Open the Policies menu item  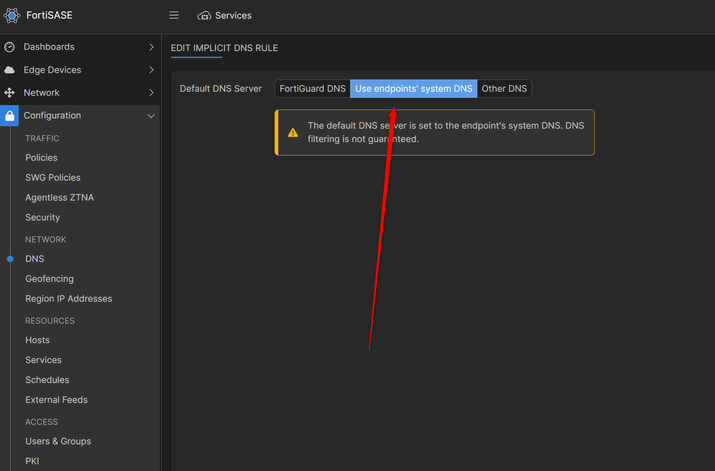click(41, 158)
